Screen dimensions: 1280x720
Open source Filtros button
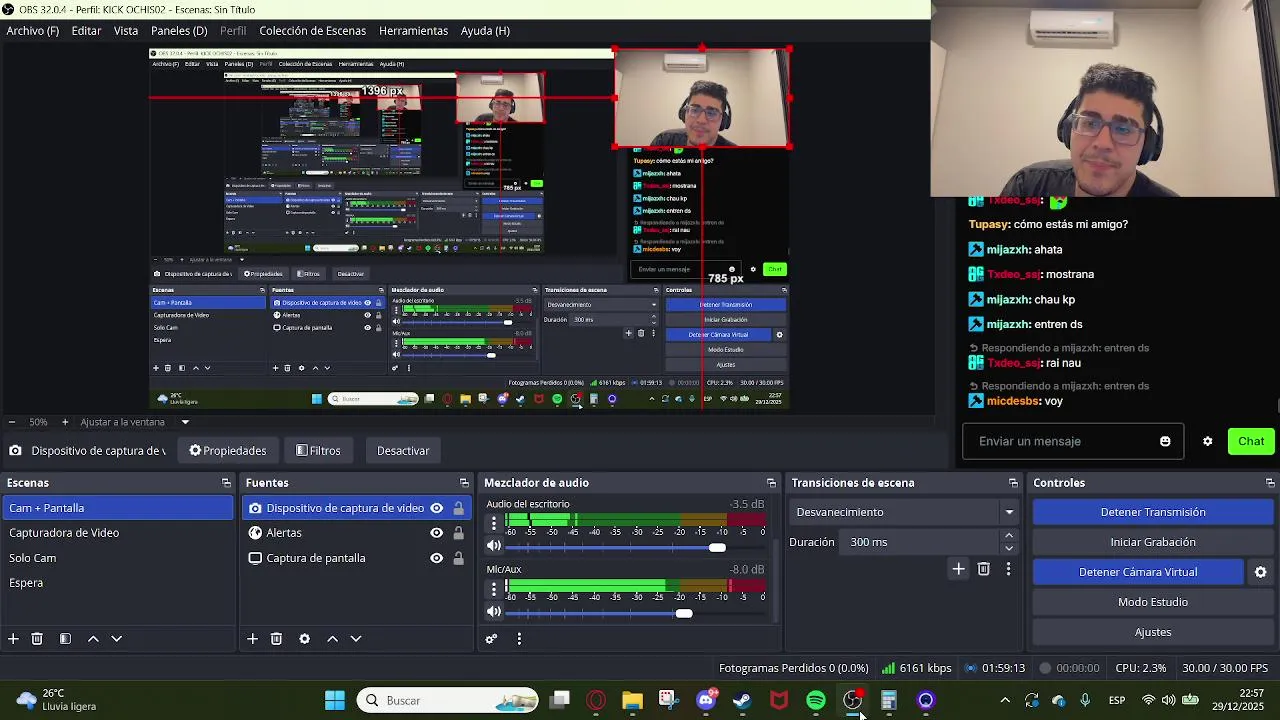click(318, 451)
